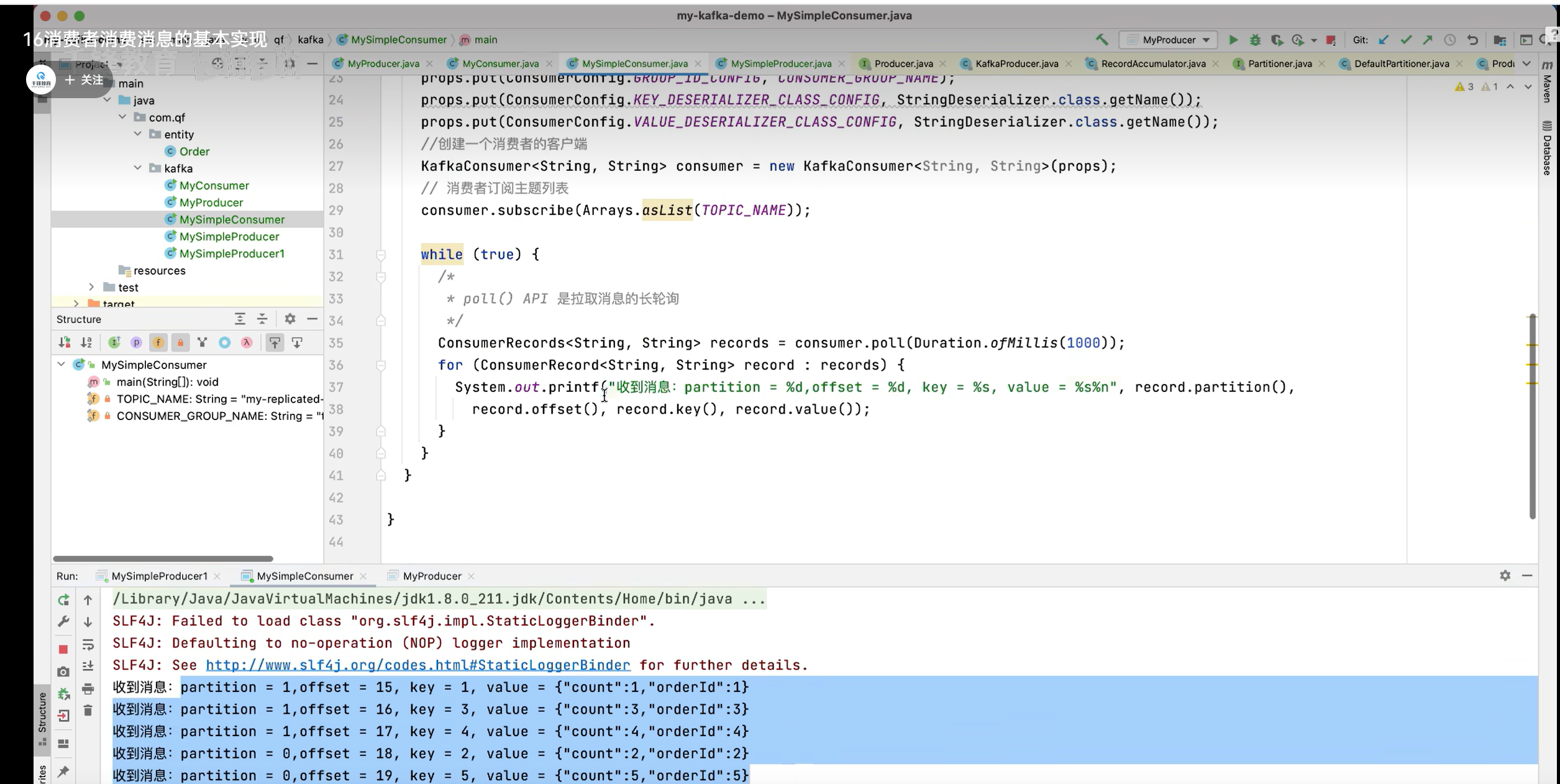Switch to MyConsumer.java editor tab
This screenshot has height=784, width=1560.
tap(500, 63)
